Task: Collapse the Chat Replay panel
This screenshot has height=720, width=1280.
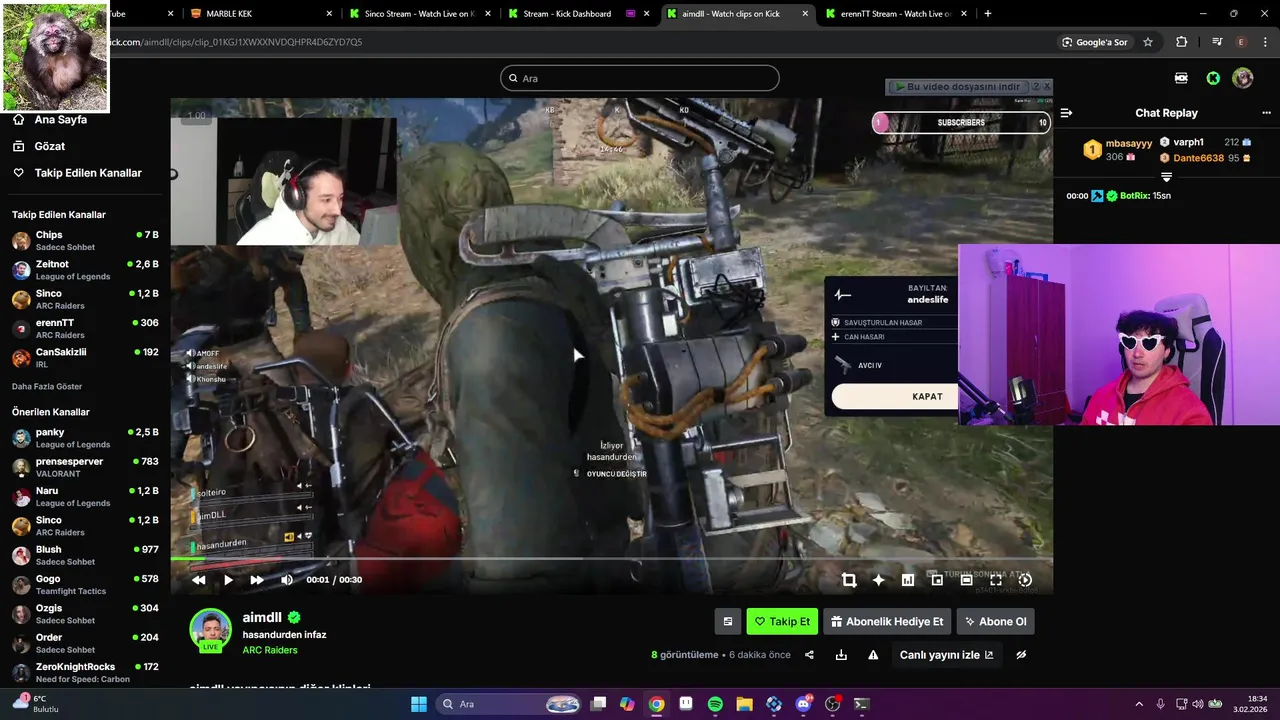Action: (x=1066, y=113)
